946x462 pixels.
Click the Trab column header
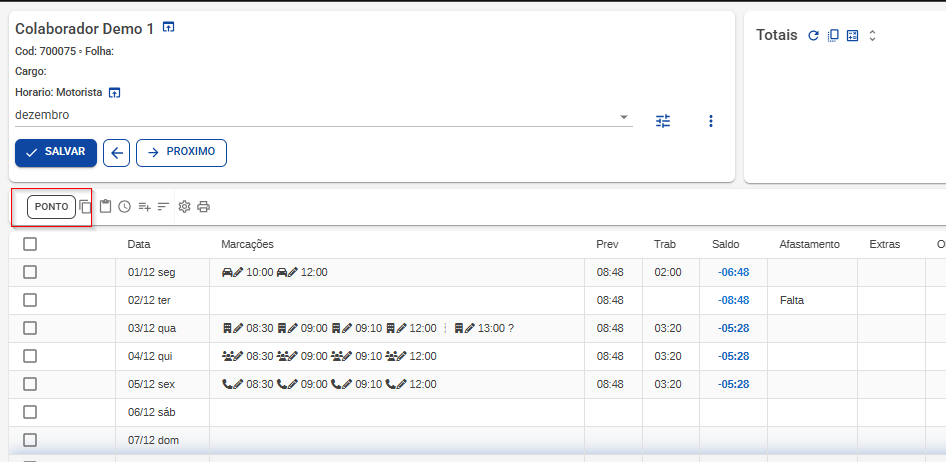[665, 244]
